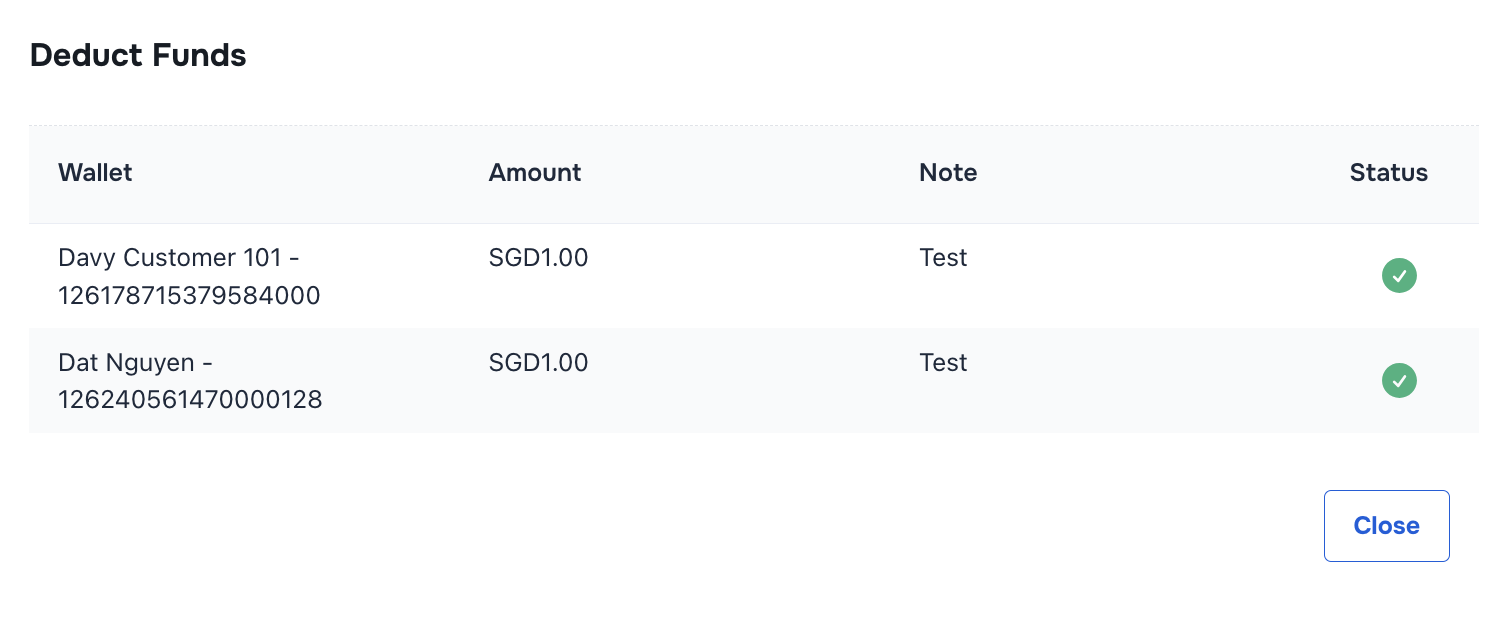Select the Amount column header
1506x622 pixels.
click(534, 172)
